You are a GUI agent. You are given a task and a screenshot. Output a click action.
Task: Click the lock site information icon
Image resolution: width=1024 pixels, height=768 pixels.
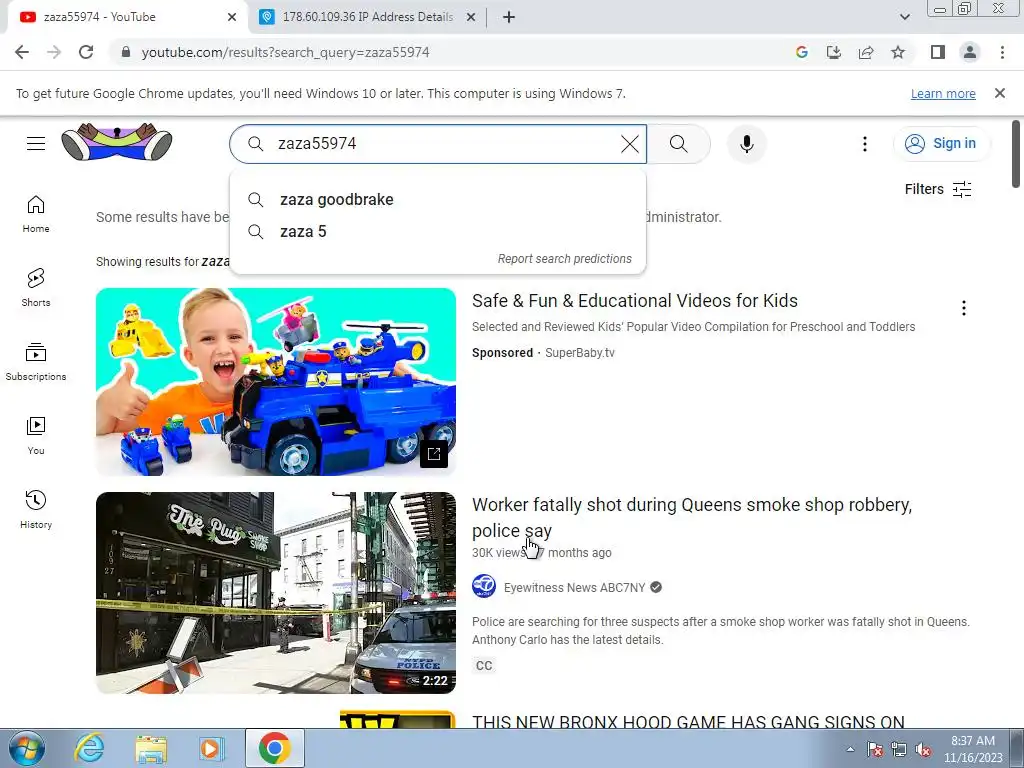point(125,52)
